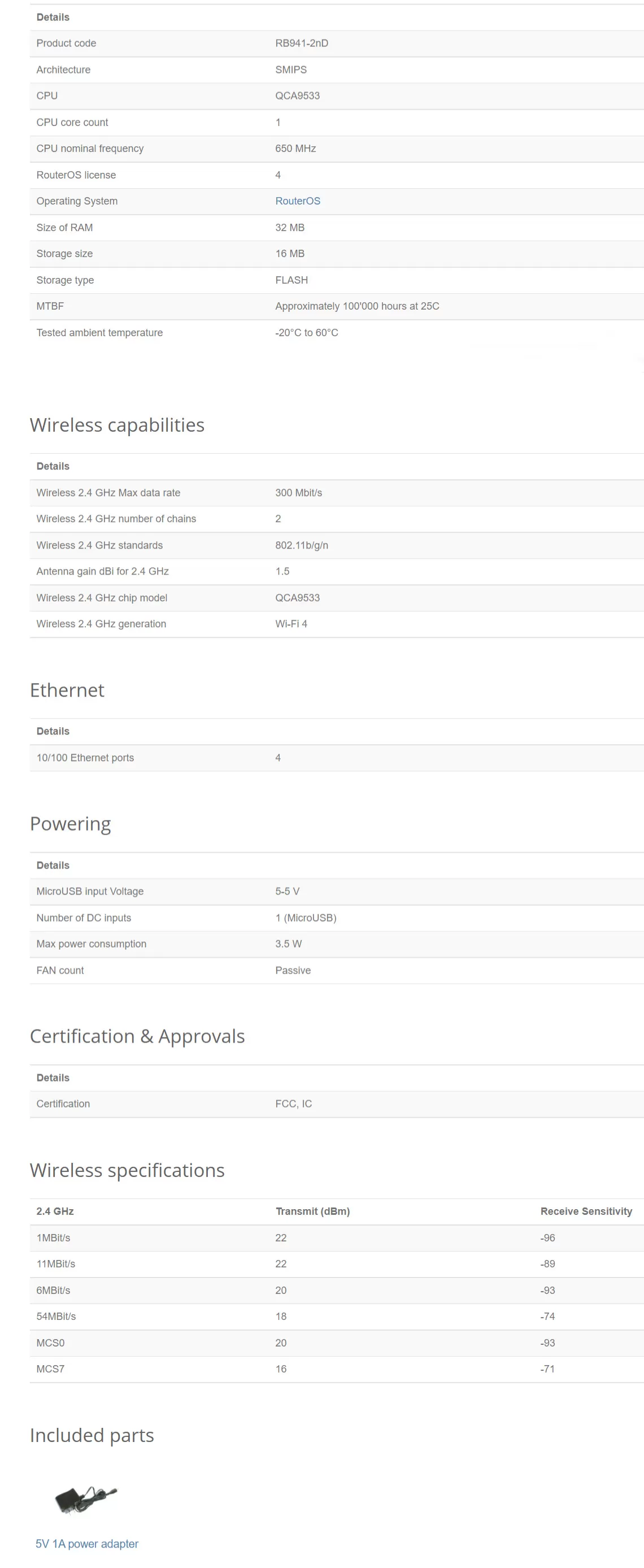Viewport: 644px width, 1568px height.
Task: Select the '3.5 W' max power consumption value
Action: 289,944
